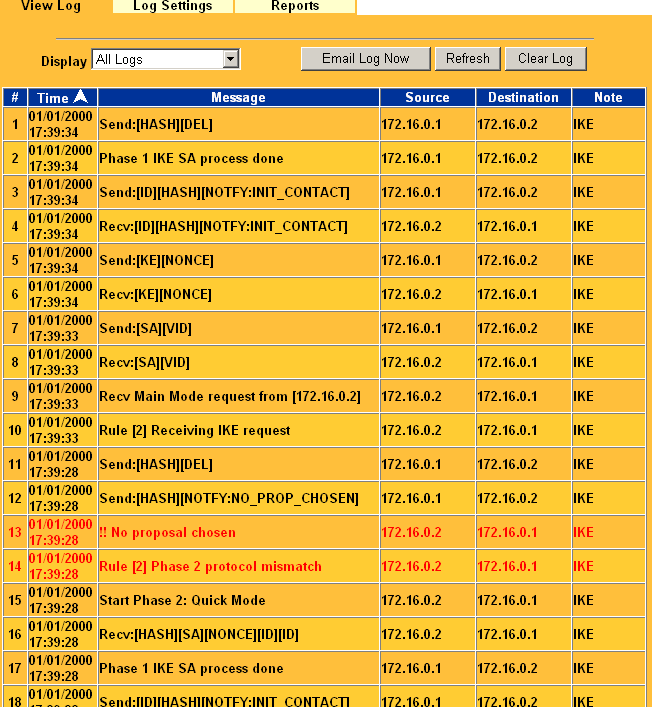This screenshot has height=707, width=652.
Task: Click destination 172.16.0.1 in row 8
Action: click(x=507, y=363)
